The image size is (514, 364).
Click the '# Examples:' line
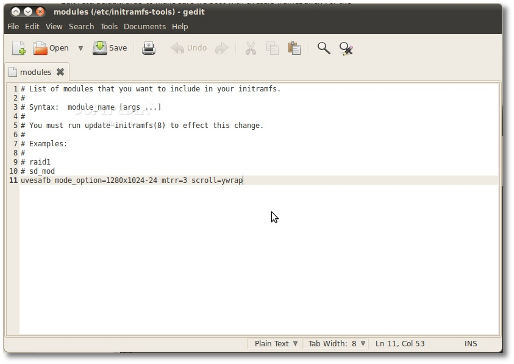point(44,144)
